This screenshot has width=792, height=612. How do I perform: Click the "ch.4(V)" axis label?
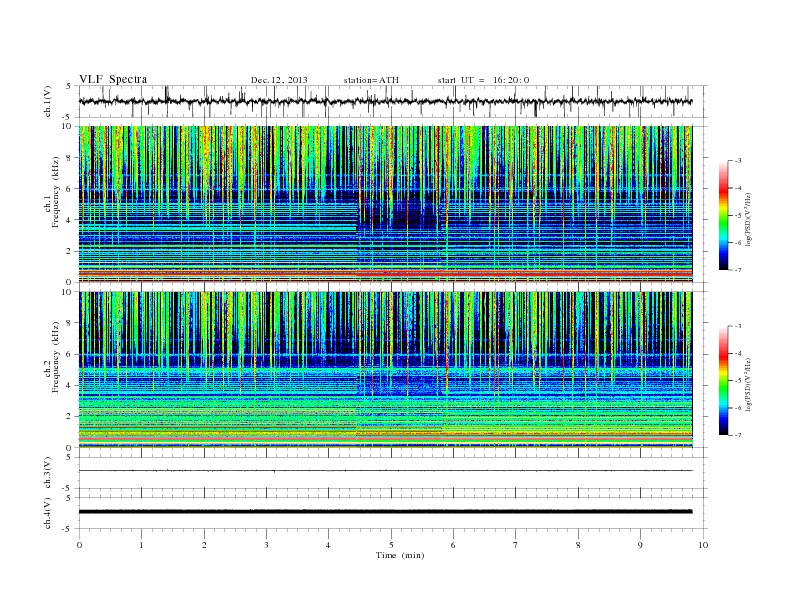click(48, 513)
